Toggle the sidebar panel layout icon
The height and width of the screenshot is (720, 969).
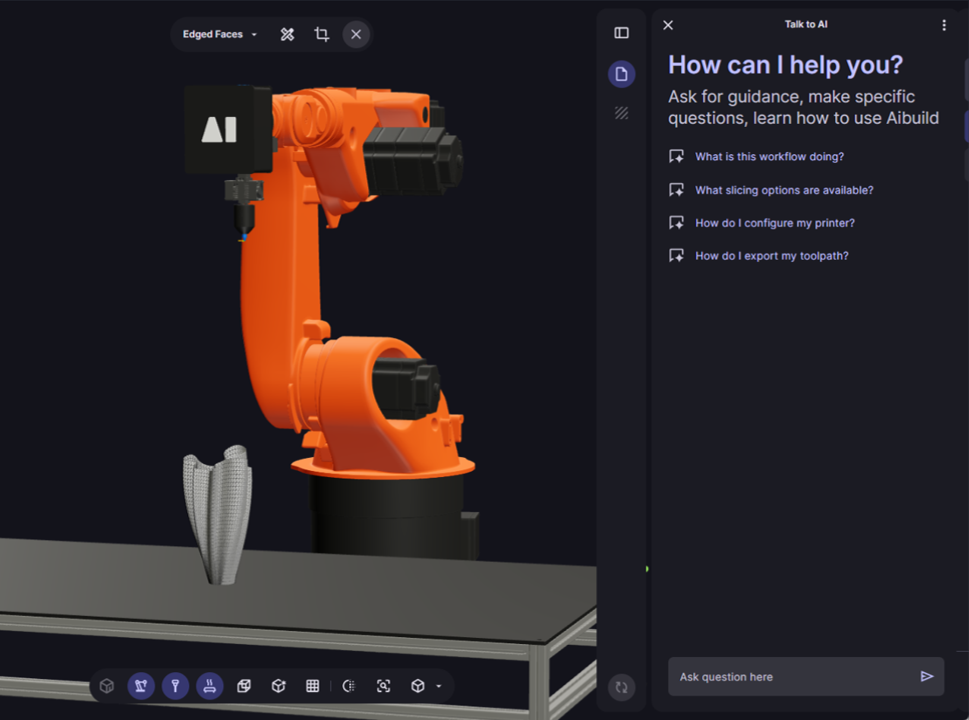(621, 33)
